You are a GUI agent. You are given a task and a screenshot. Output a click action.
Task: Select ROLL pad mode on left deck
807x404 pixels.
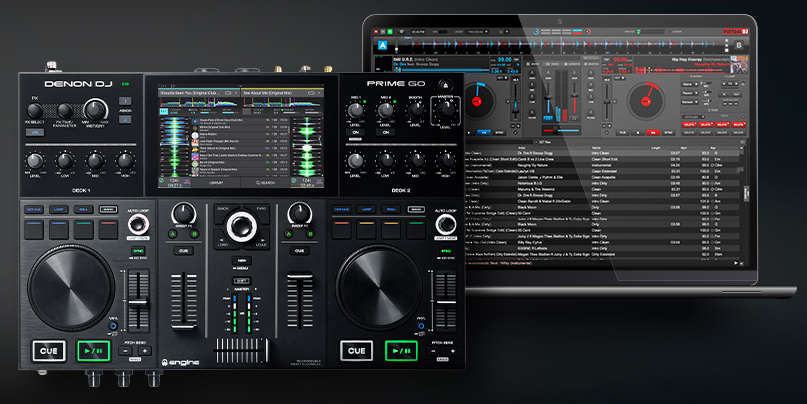pos(83,209)
